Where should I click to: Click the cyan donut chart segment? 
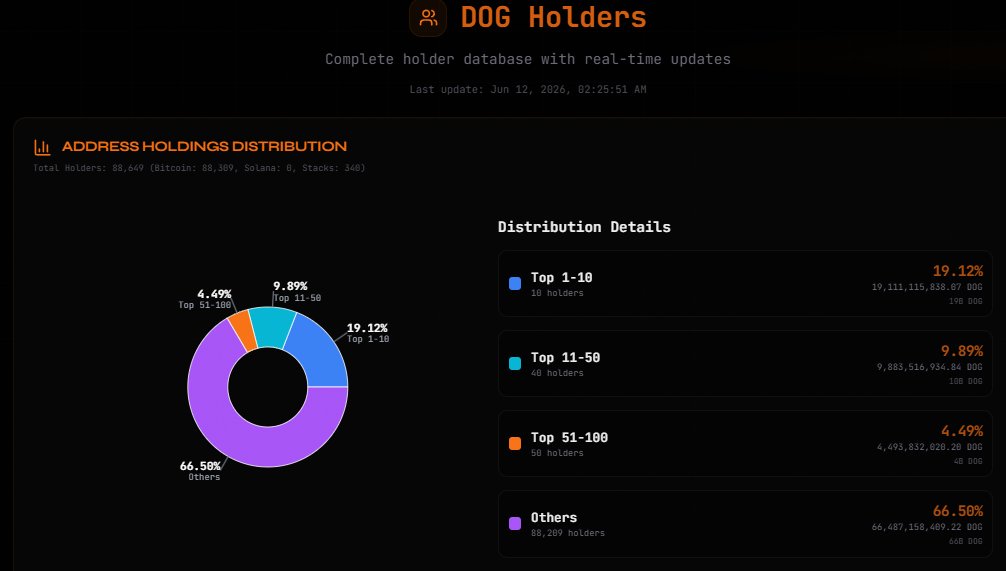click(x=271, y=327)
